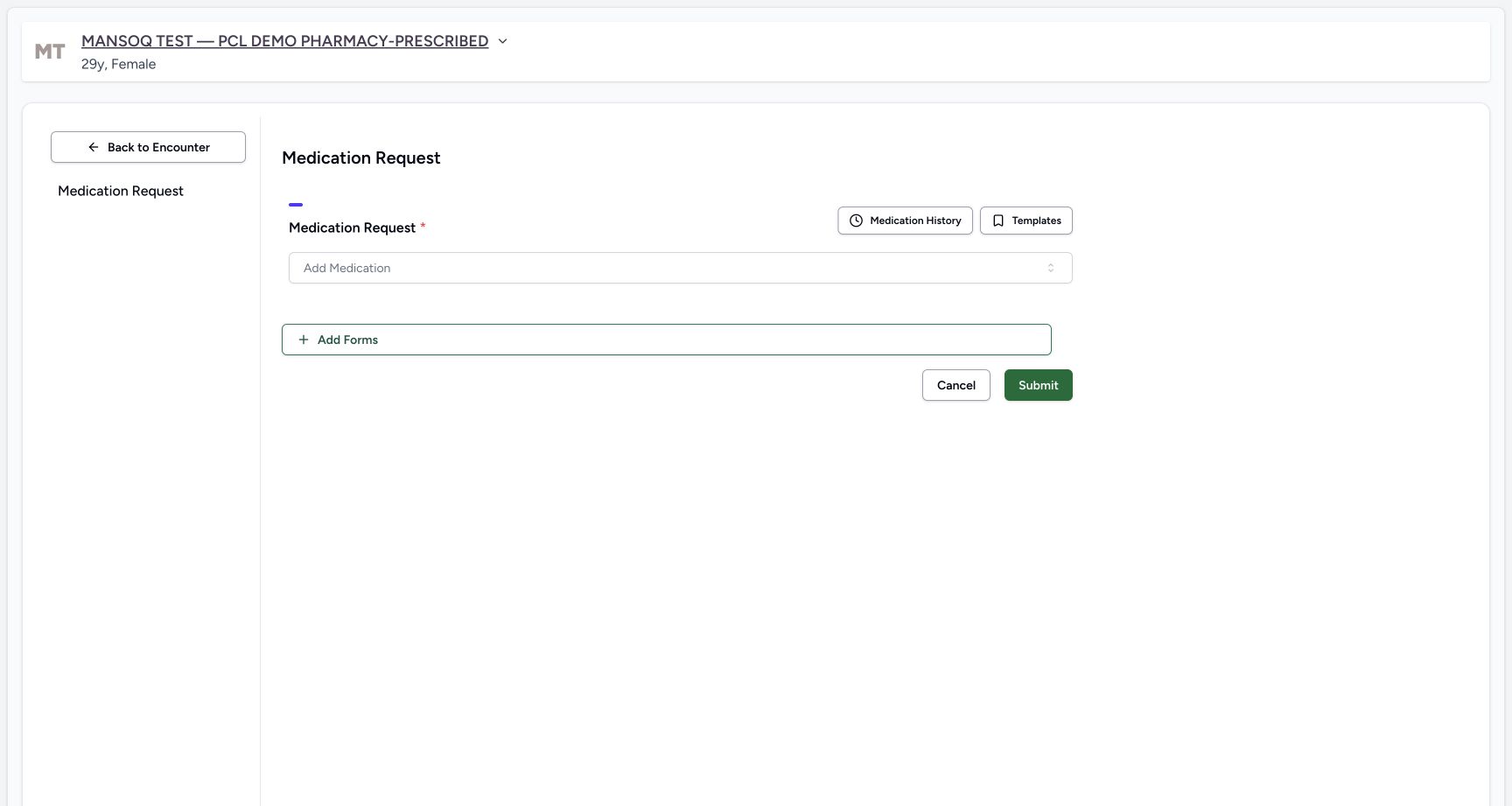
Task: Click Add Forms button
Action: (666, 340)
